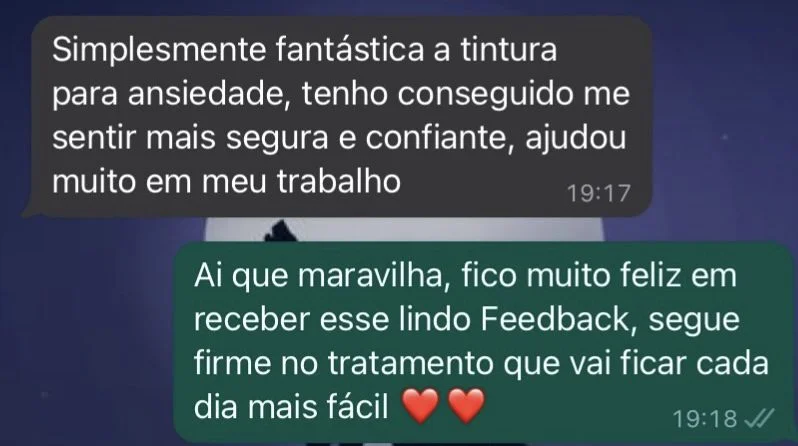Click the double check read receipt icon

point(759,419)
